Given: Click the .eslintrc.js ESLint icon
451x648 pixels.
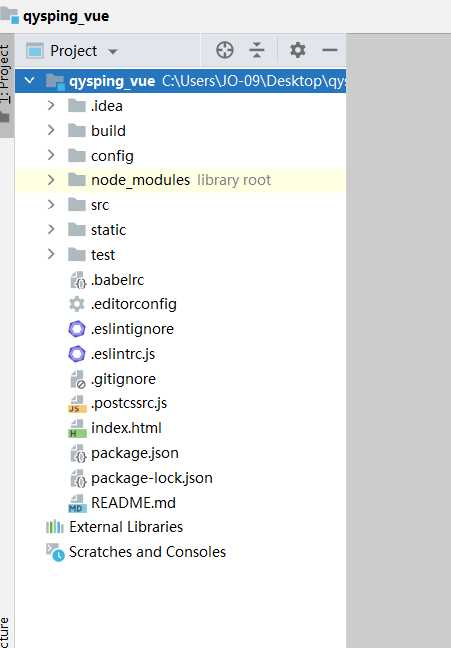Looking at the screenshot, I should click(77, 354).
